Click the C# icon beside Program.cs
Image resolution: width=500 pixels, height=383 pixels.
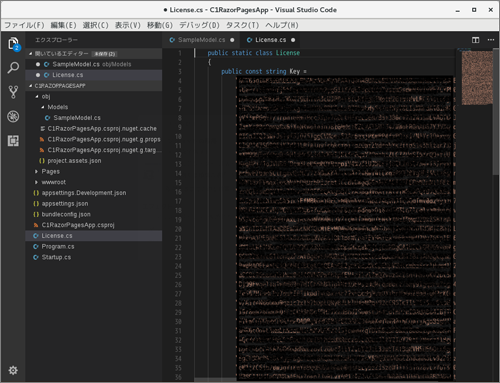[36, 247]
